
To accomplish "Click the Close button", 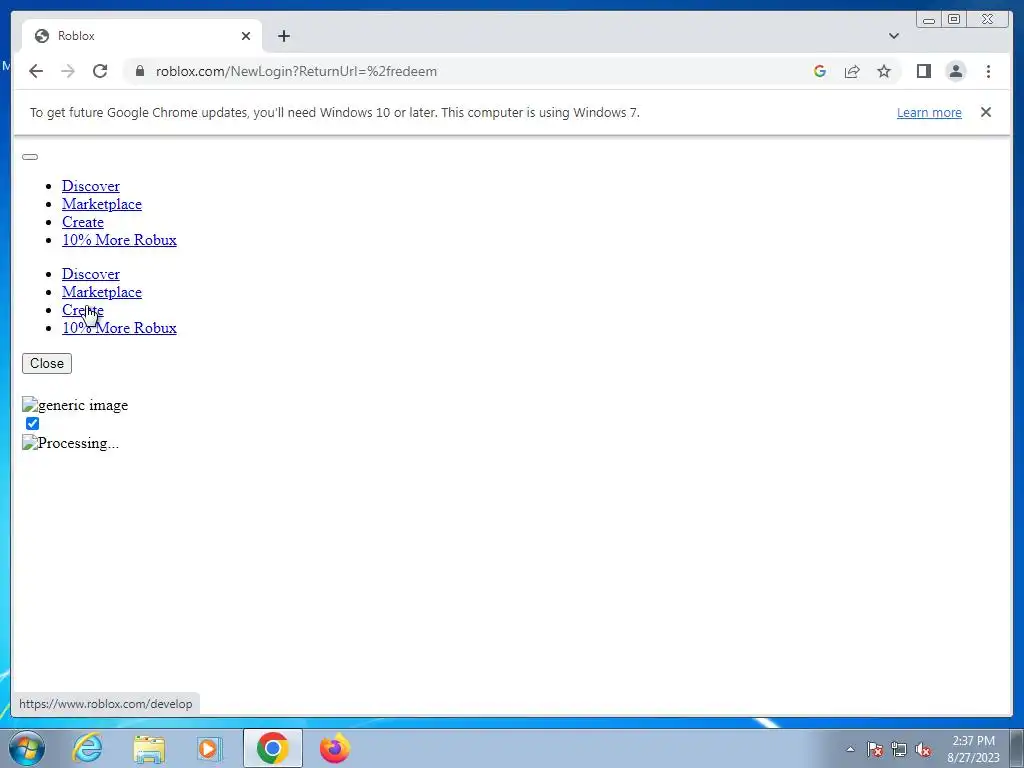I will pos(47,364).
